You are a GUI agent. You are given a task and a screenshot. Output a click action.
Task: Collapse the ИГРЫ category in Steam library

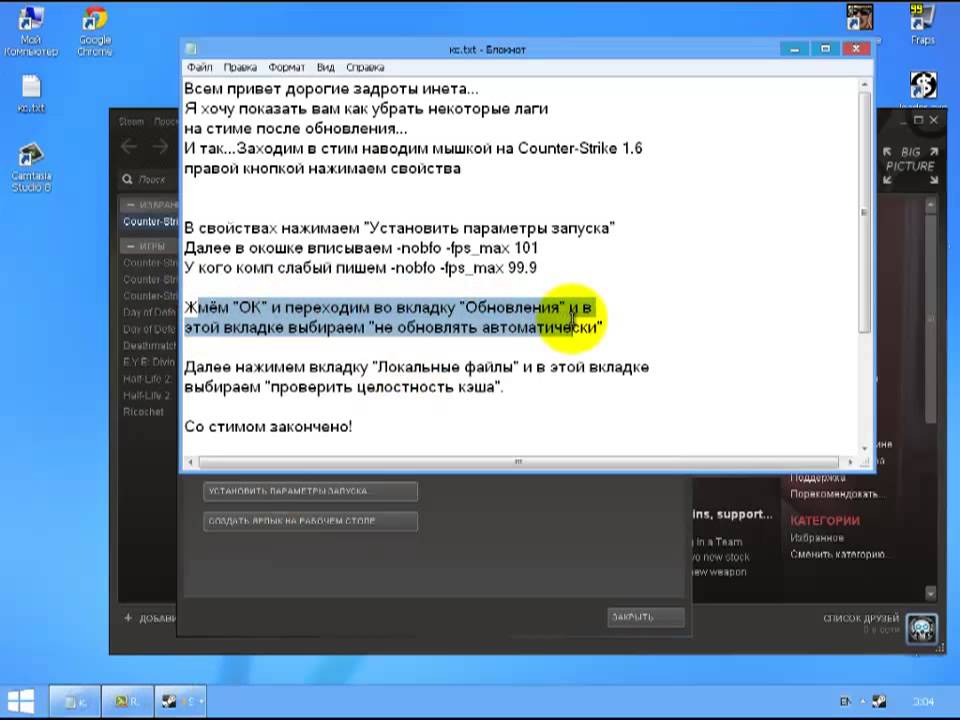130,246
